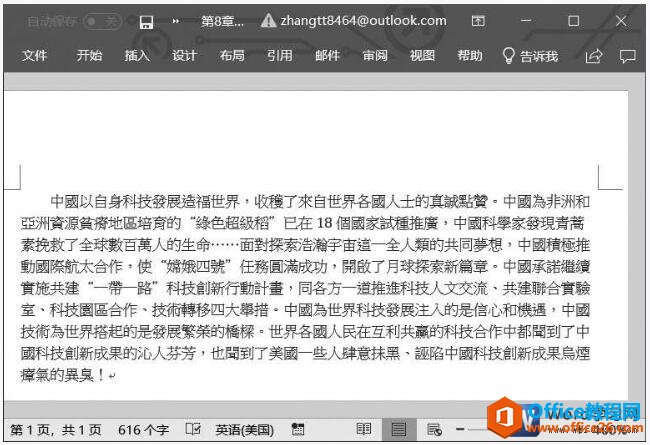Click the Share icon in ribbon
Screen dimensions: 650x445
(594, 56)
